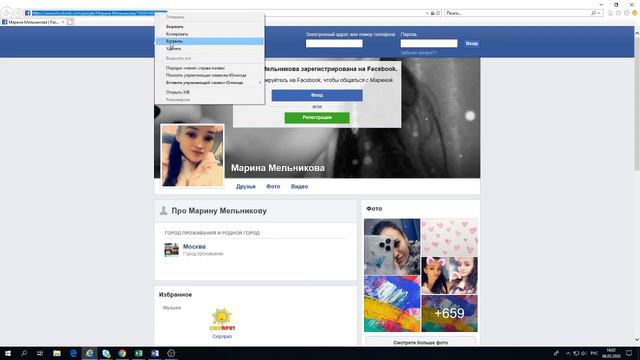Open the Tools gear icon

(627, 13)
